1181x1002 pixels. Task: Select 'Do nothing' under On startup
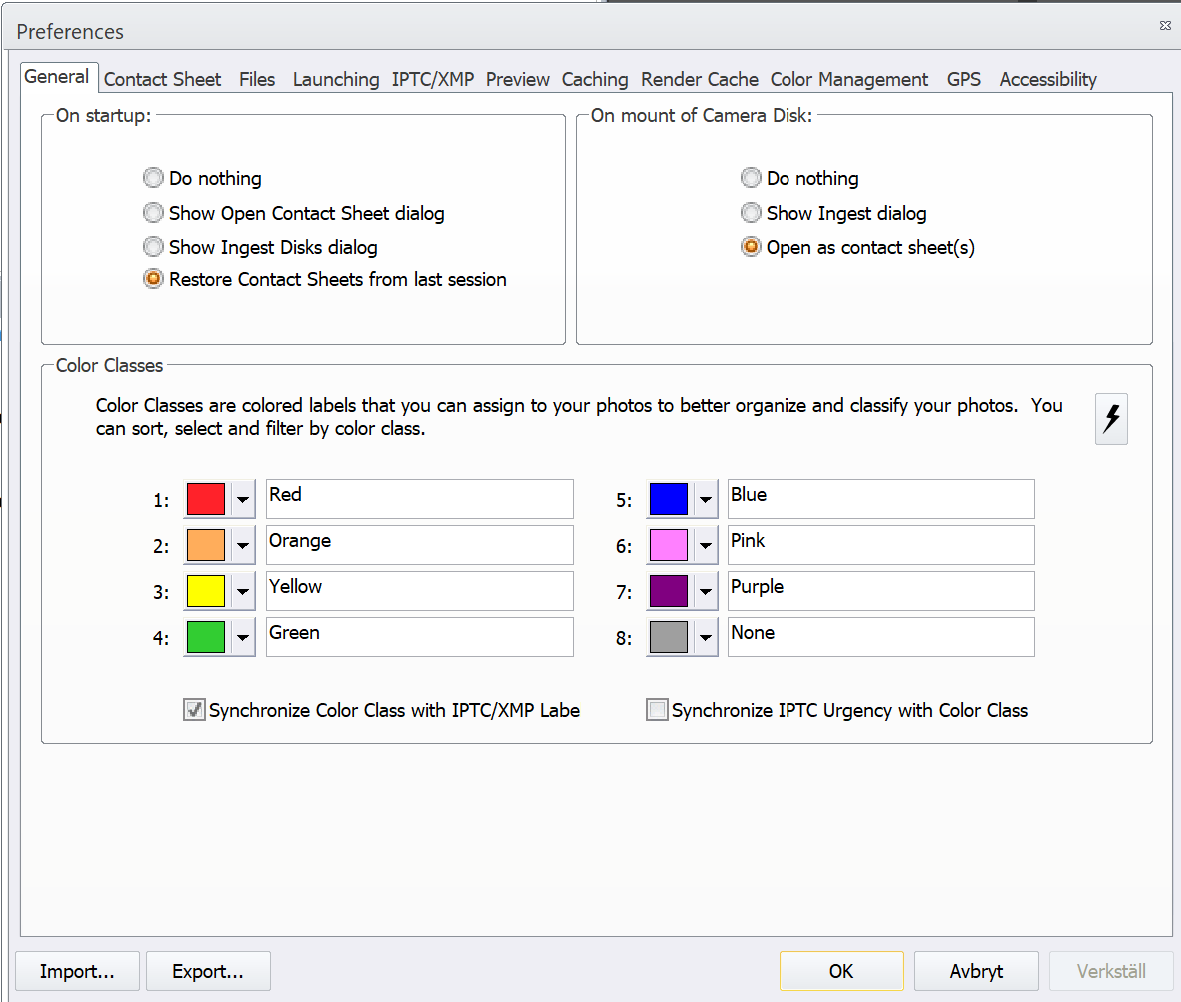(x=153, y=178)
